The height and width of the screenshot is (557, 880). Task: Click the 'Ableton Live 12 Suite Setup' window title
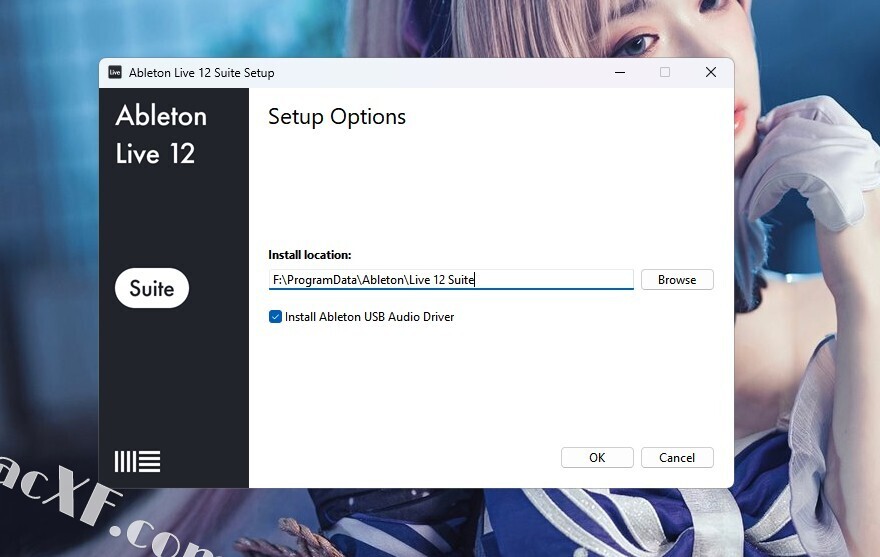(x=201, y=73)
